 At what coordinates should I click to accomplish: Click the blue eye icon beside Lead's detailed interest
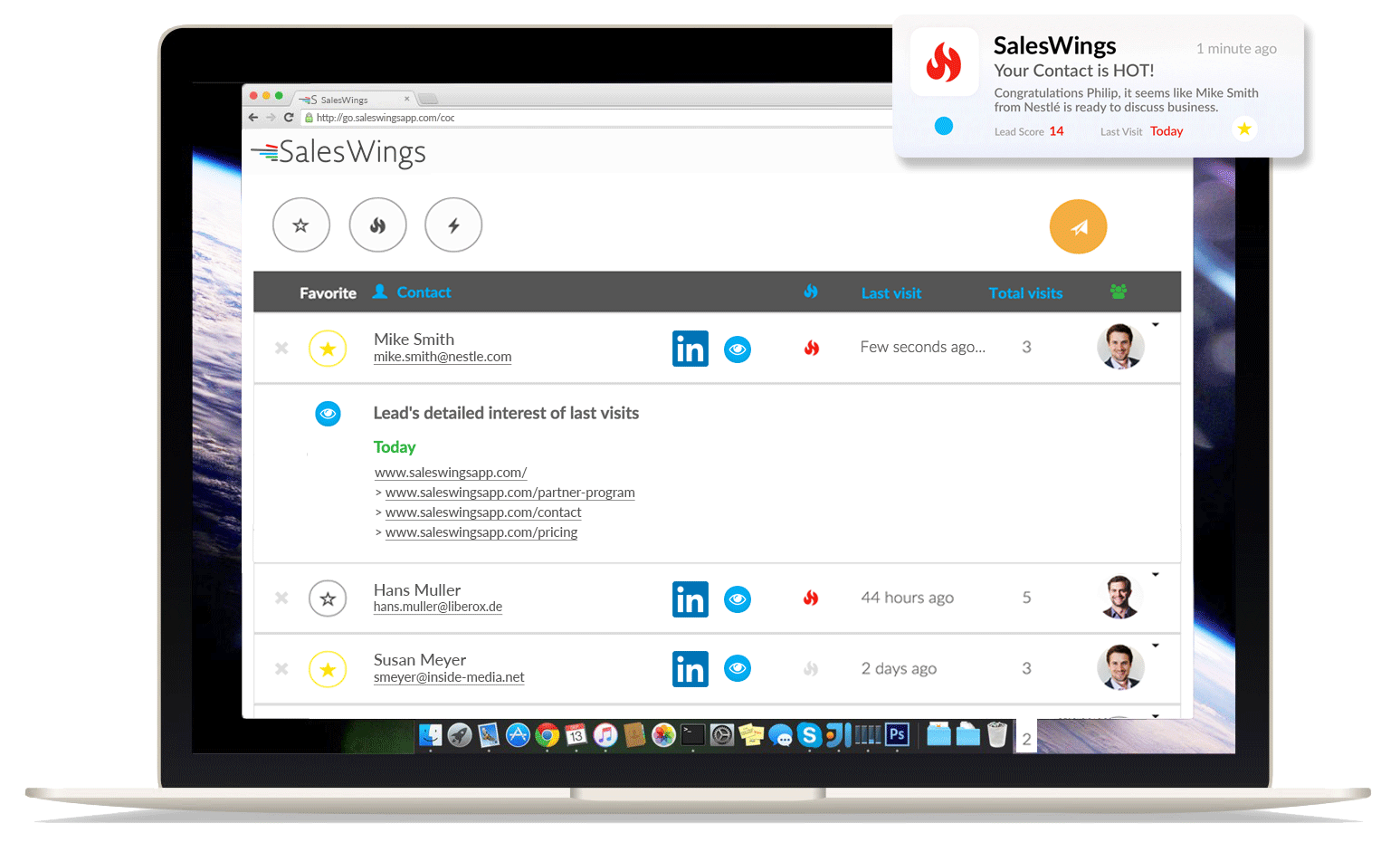click(x=328, y=414)
